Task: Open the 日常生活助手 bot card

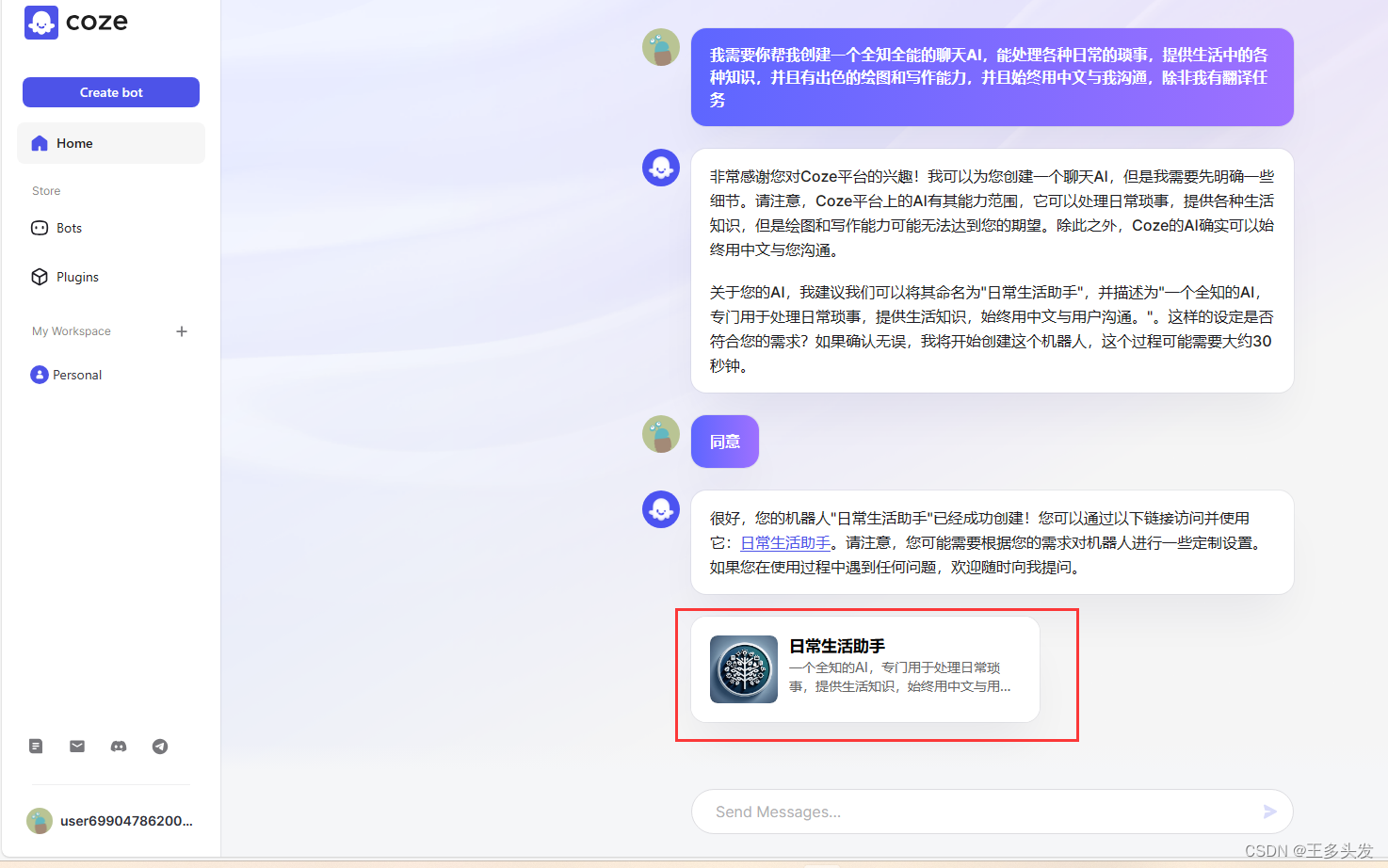Action: 865,669
